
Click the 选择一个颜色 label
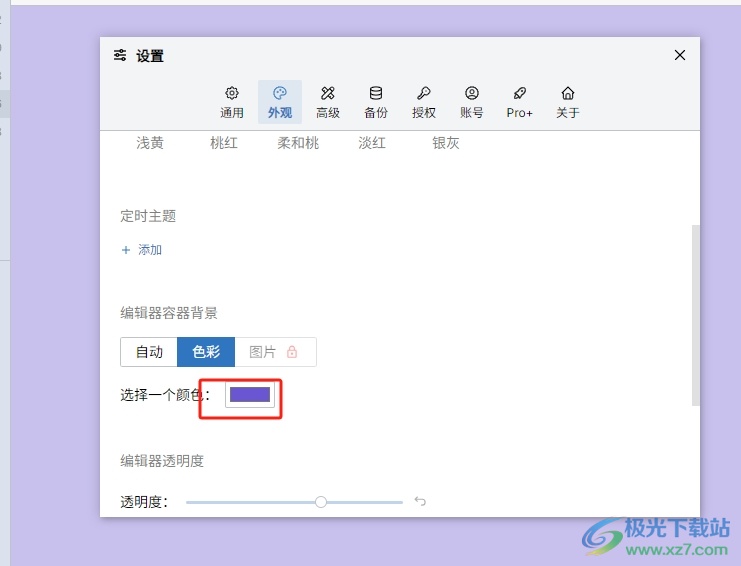[164, 394]
